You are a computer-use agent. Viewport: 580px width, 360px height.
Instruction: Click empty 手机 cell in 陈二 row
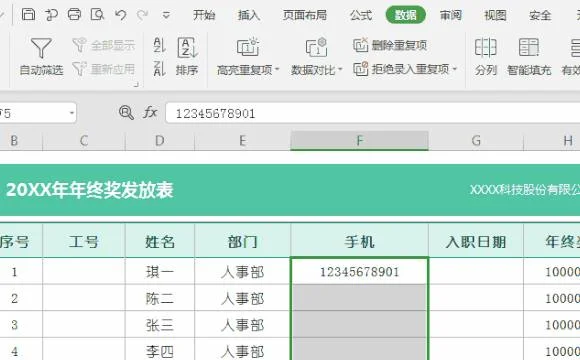tap(360, 298)
